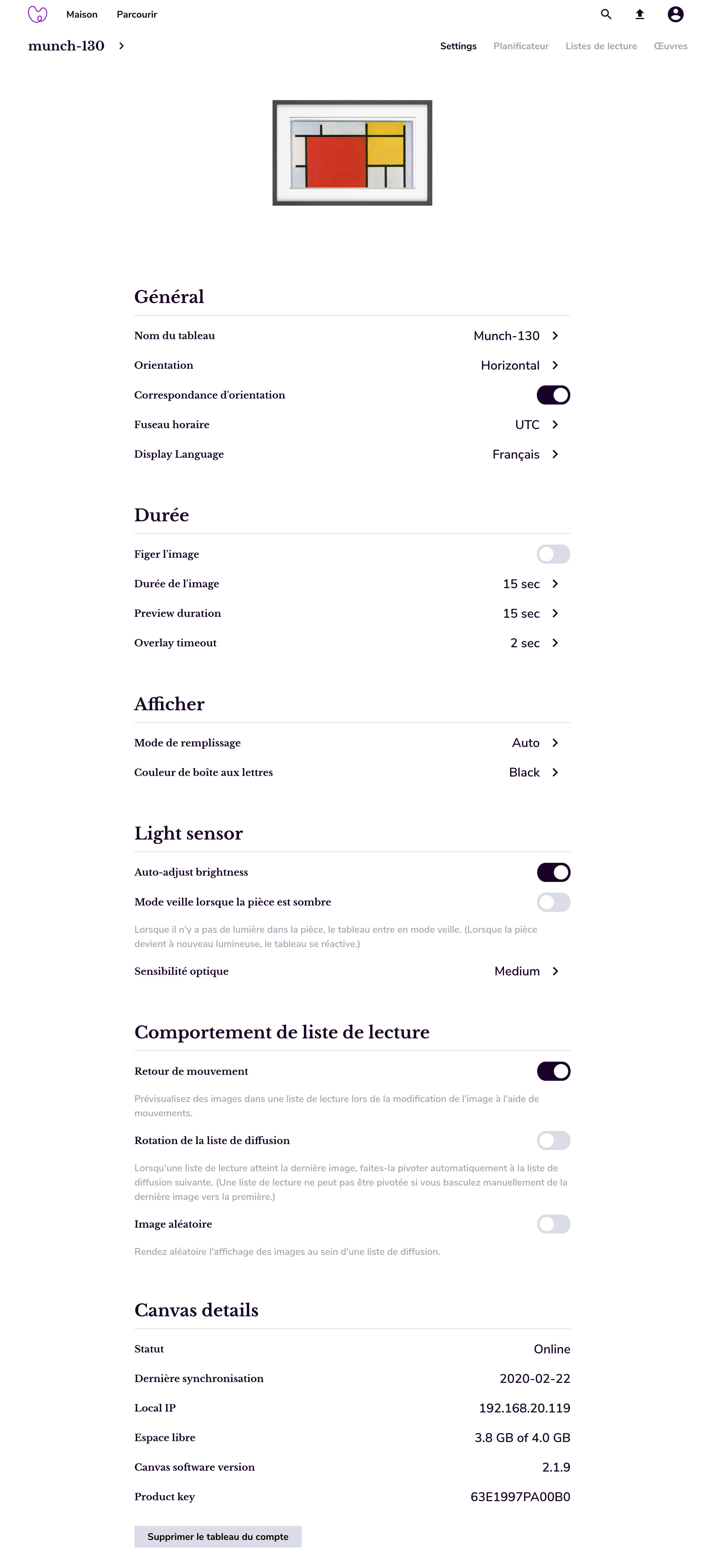Expand Display Language Français option

coord(555,454)
